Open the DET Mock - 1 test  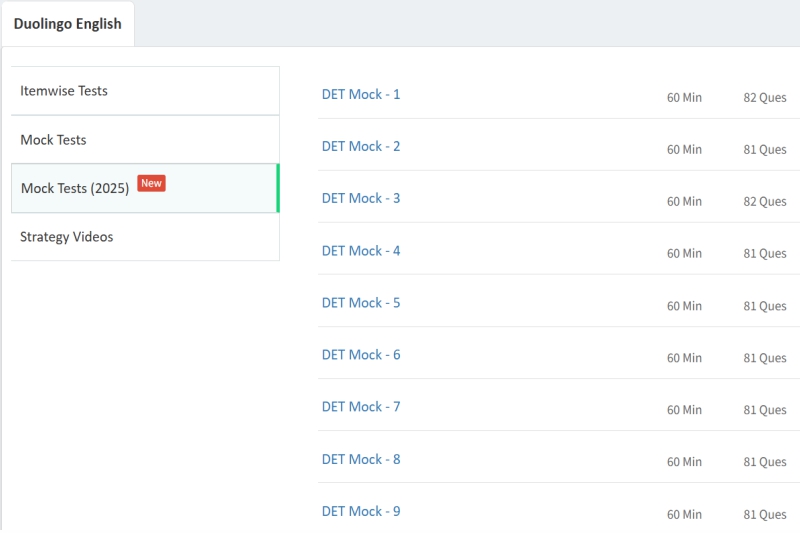(x=361, y=95)
